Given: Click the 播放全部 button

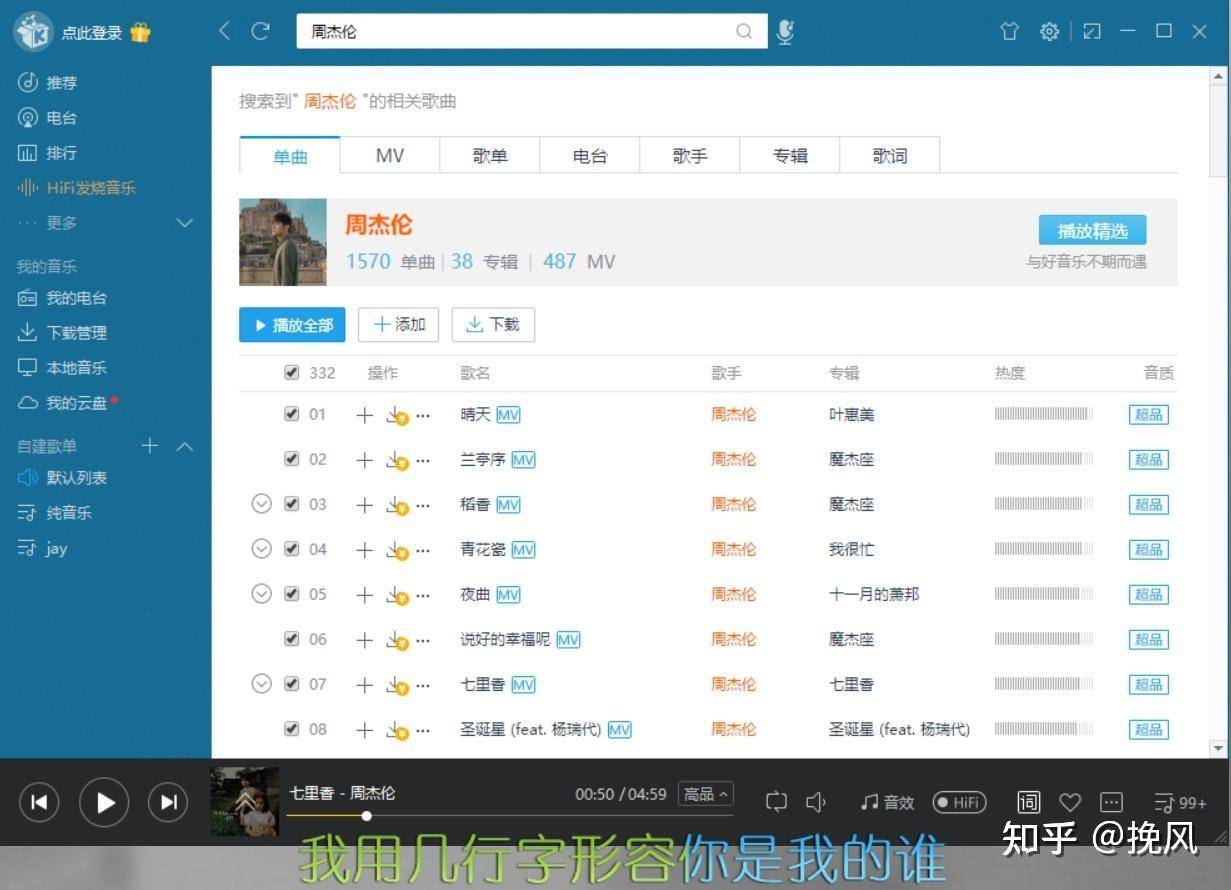Looking at the screenshot, I should [292, 325].
